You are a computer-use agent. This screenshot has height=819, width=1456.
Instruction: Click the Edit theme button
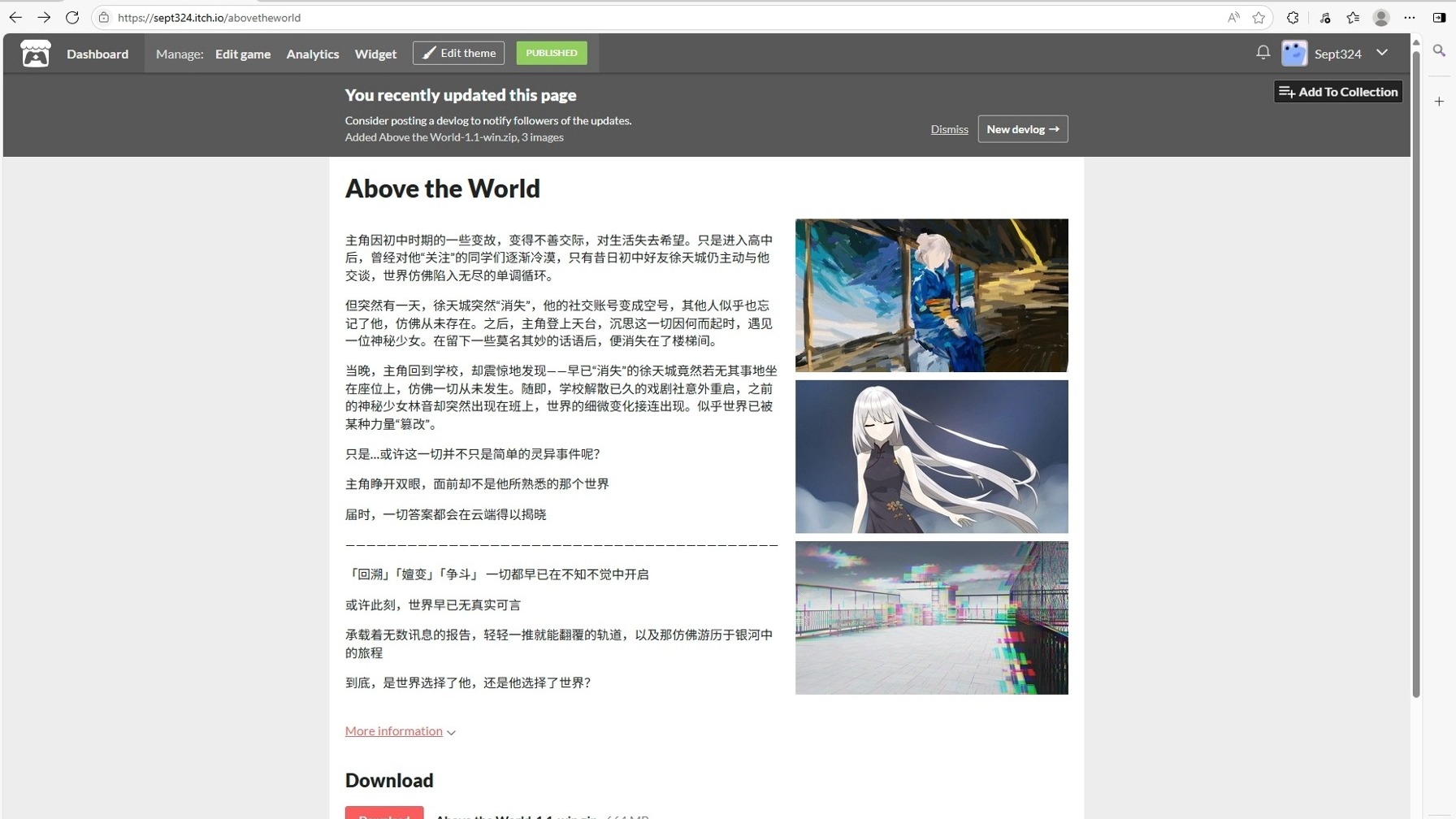458,53
